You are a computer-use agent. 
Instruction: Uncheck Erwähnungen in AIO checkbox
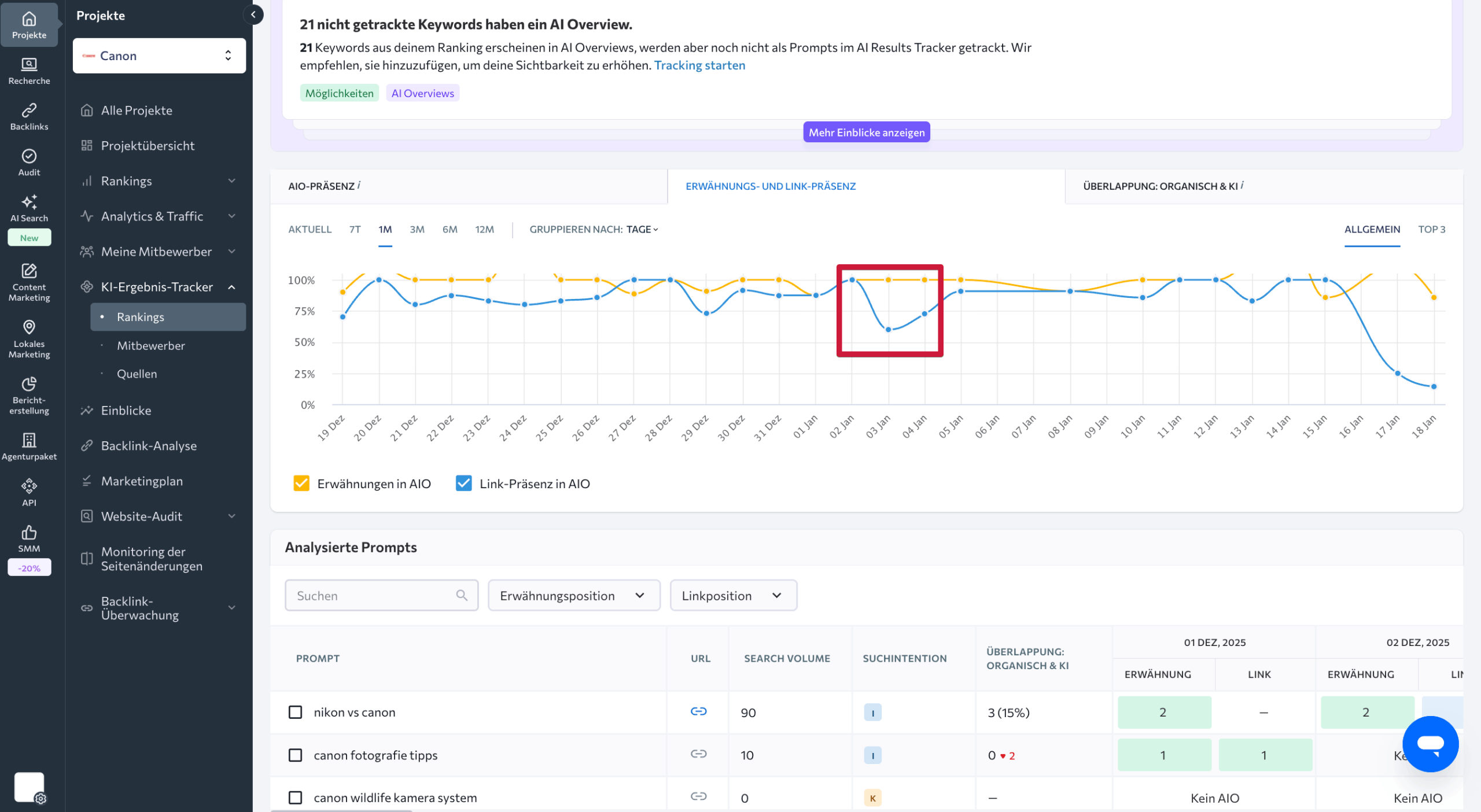point(301,483)
